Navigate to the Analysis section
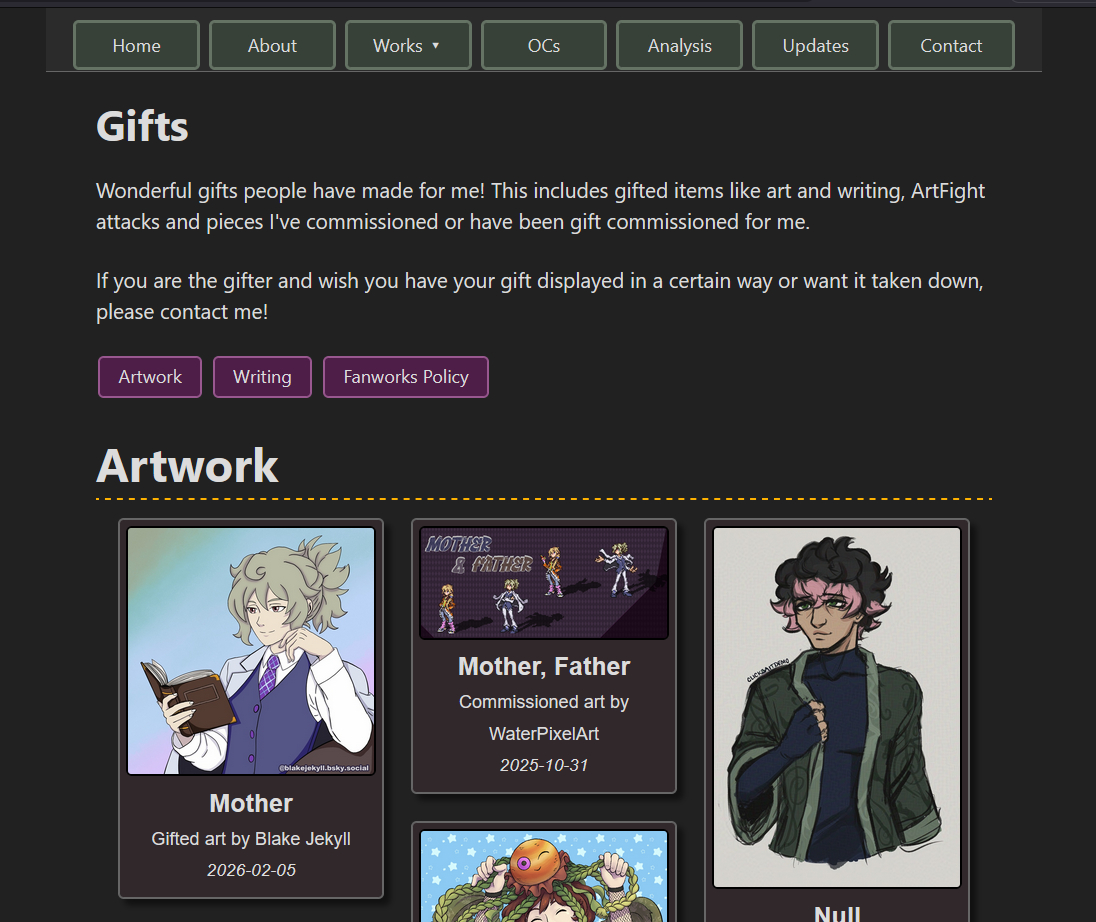The height and width of the screenshot is (922, 1096). pos(679,45)
